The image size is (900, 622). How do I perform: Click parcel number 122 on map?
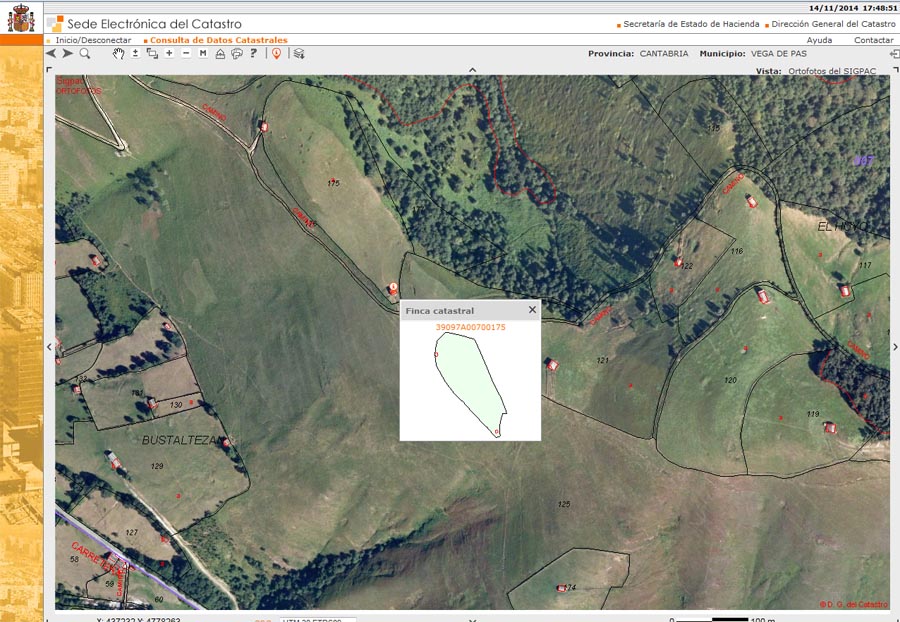pos(686,266)
